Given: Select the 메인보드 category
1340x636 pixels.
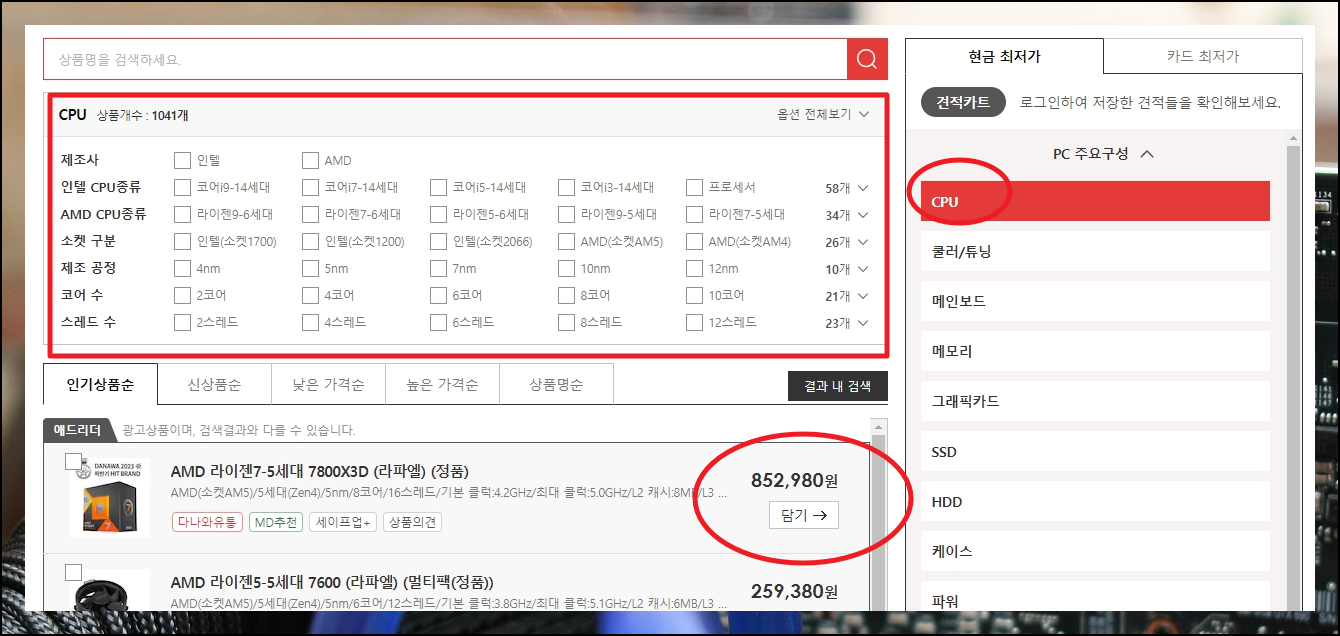Looking at the screenshot, I should (x=1095, y=301).
